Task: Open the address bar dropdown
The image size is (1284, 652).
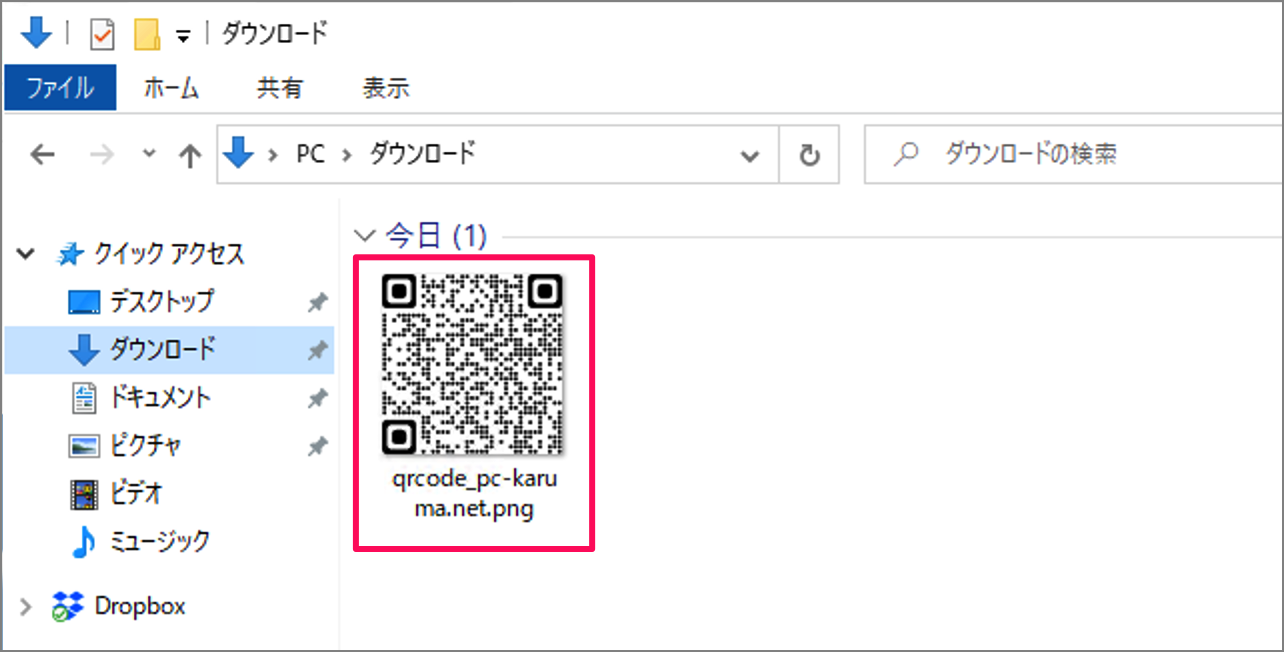Action: [749, 154]
